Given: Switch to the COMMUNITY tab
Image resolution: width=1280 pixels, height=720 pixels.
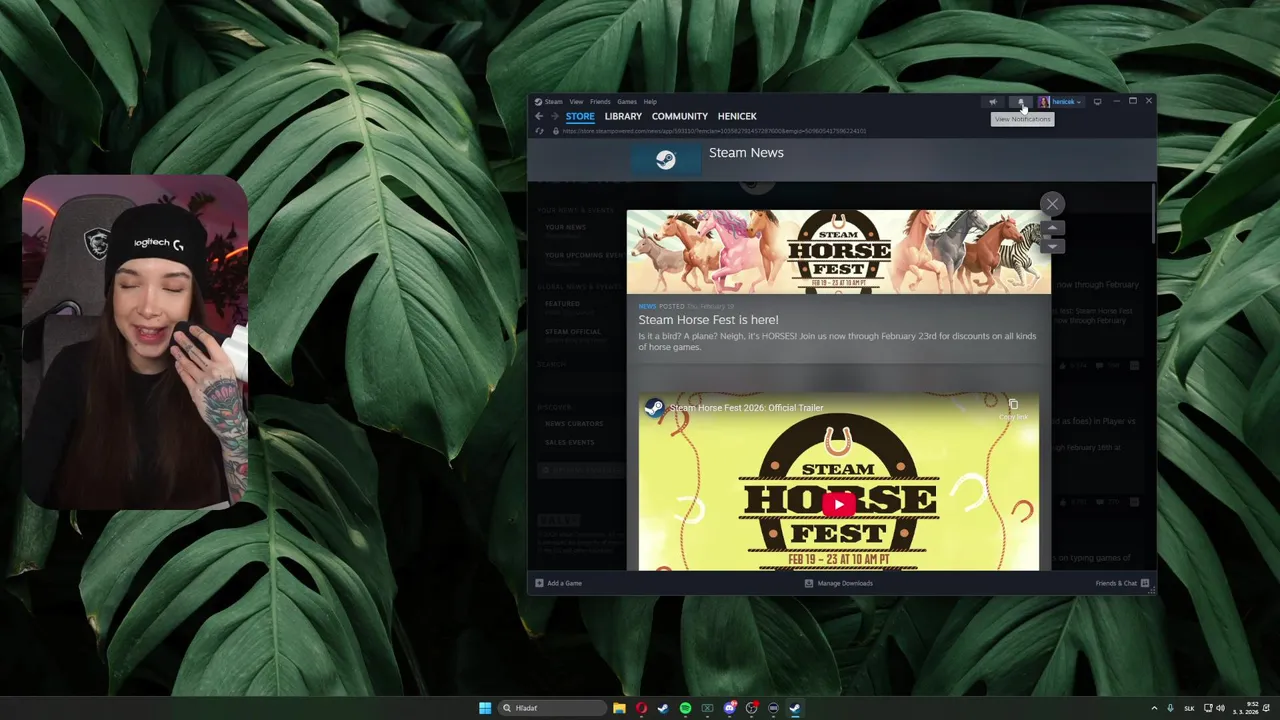Looking at the screenshot, I should click(679, 116).
